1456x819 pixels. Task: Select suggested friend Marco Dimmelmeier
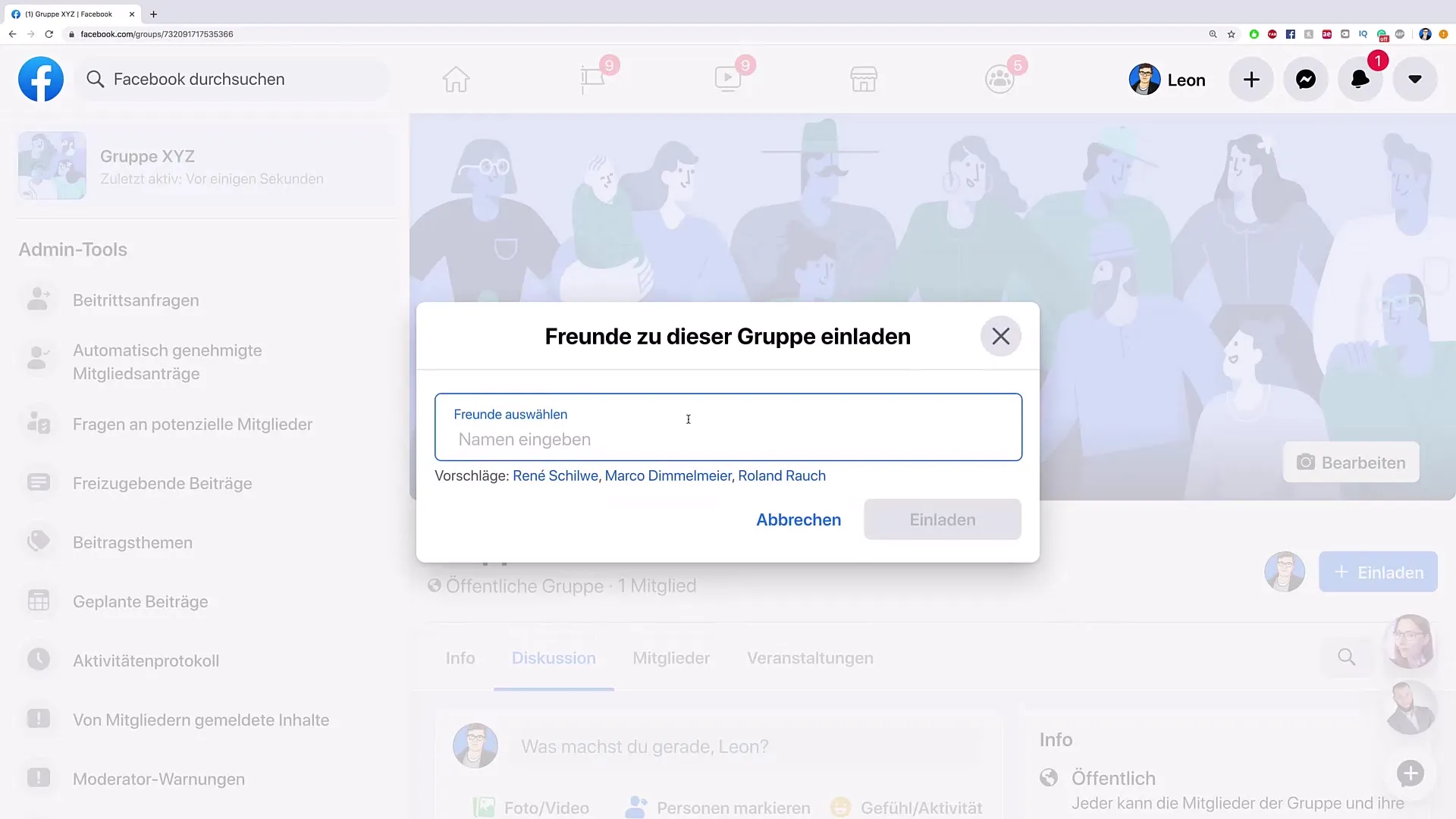[668, 475]
